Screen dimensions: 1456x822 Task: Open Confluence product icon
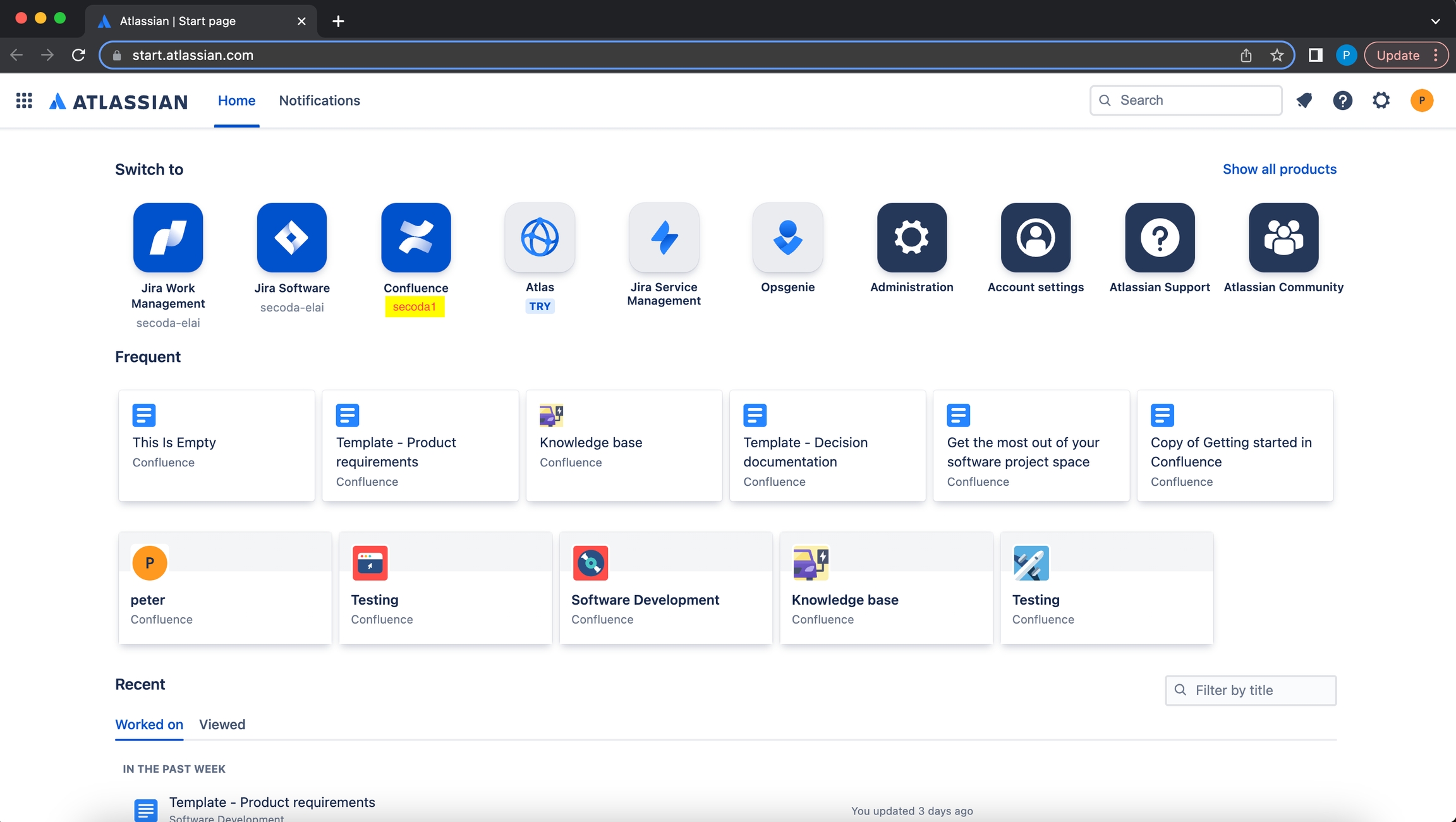tap(416, 238)
